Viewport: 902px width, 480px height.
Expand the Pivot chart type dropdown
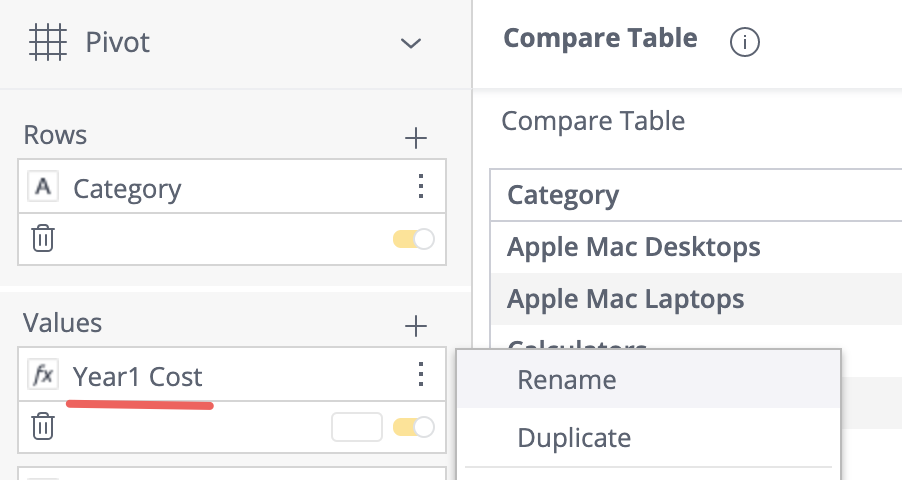coord(411,43)
